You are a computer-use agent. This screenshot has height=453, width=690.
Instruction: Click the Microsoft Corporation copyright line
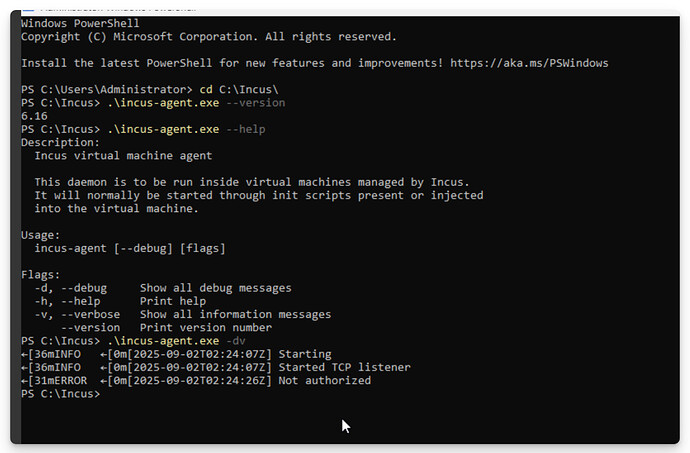(208, 37)
